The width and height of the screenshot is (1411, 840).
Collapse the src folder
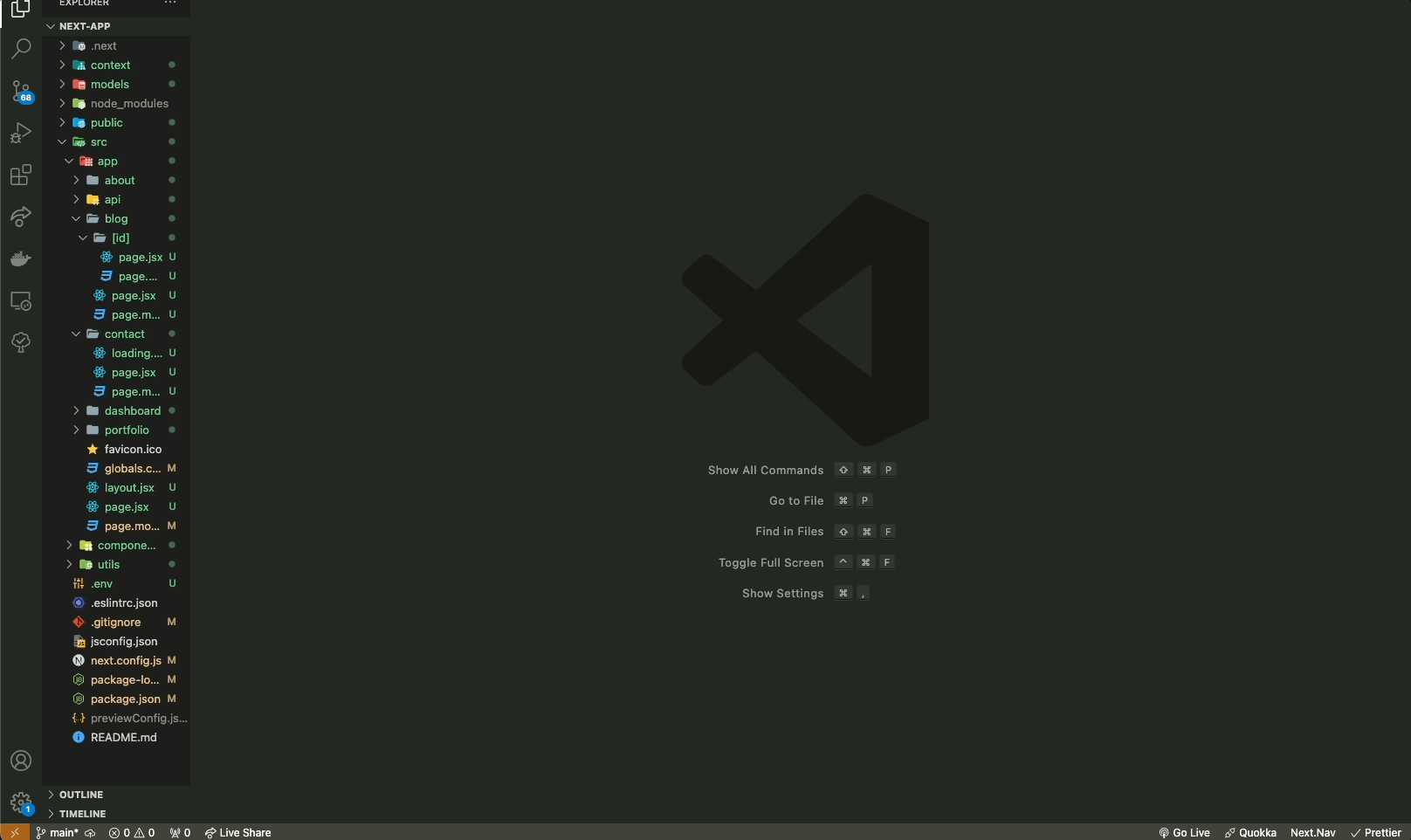click(x=116, y=141)
